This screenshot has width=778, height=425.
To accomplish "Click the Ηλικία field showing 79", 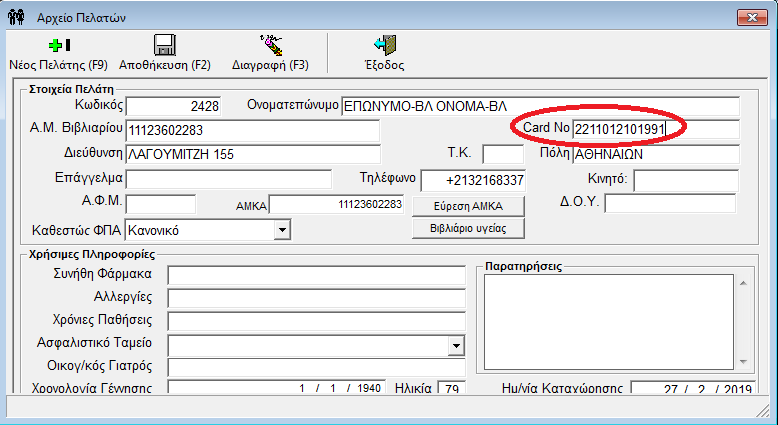I will pyautogui.click(x=452, y=388).
